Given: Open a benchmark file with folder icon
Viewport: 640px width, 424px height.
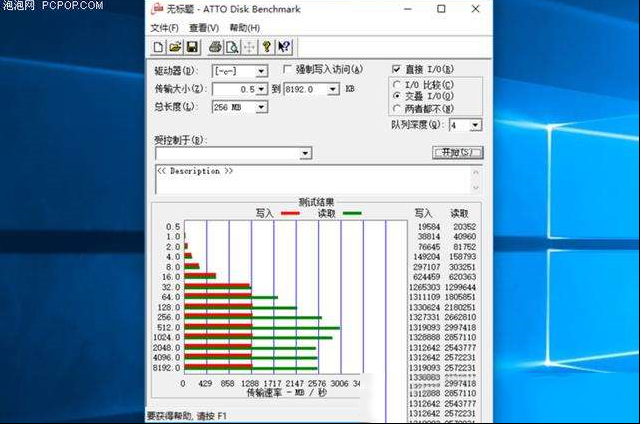Looking at the screenshot, I should pyautogui.click(x=175, y=47).
